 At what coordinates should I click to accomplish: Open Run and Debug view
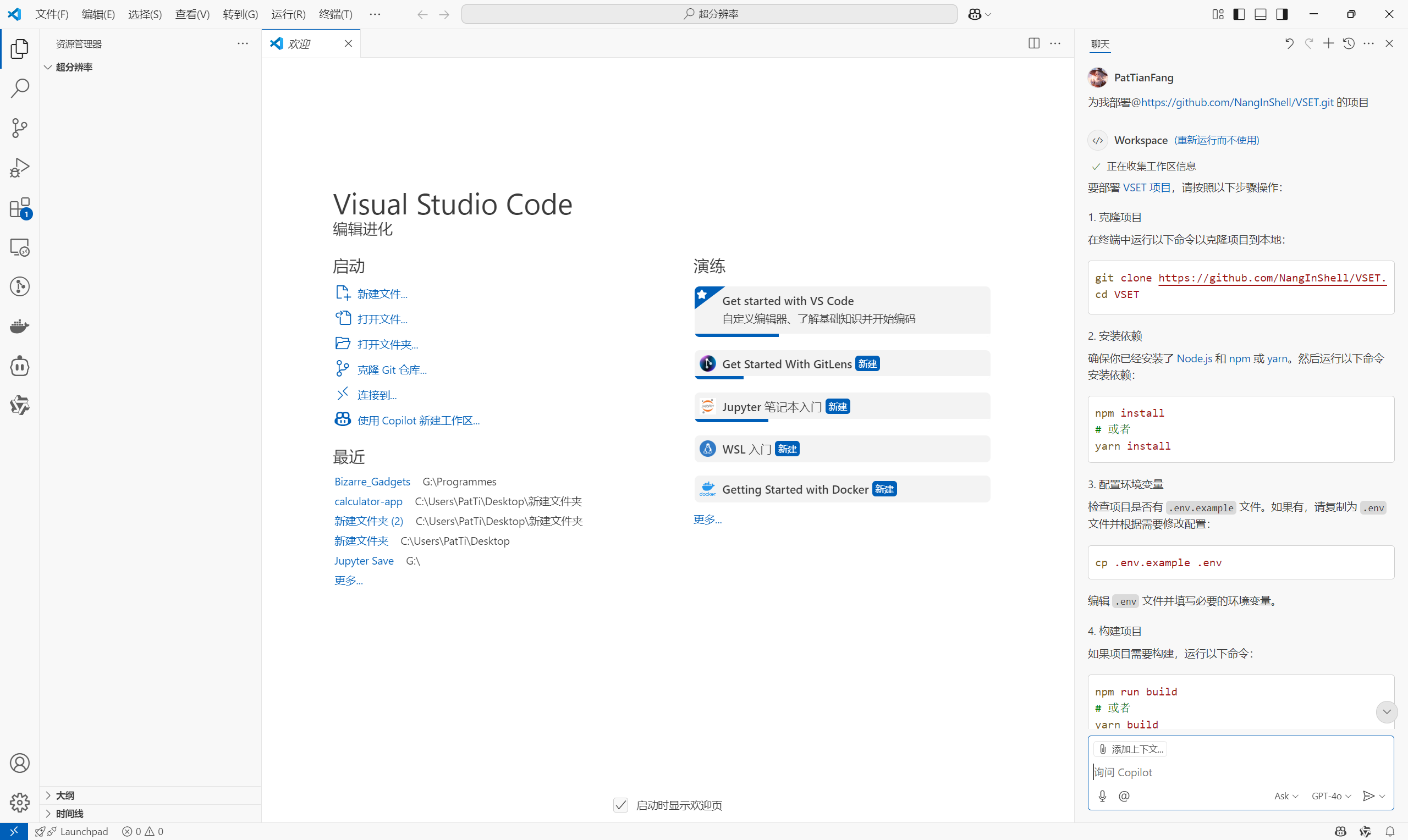[x=19, y=168]
